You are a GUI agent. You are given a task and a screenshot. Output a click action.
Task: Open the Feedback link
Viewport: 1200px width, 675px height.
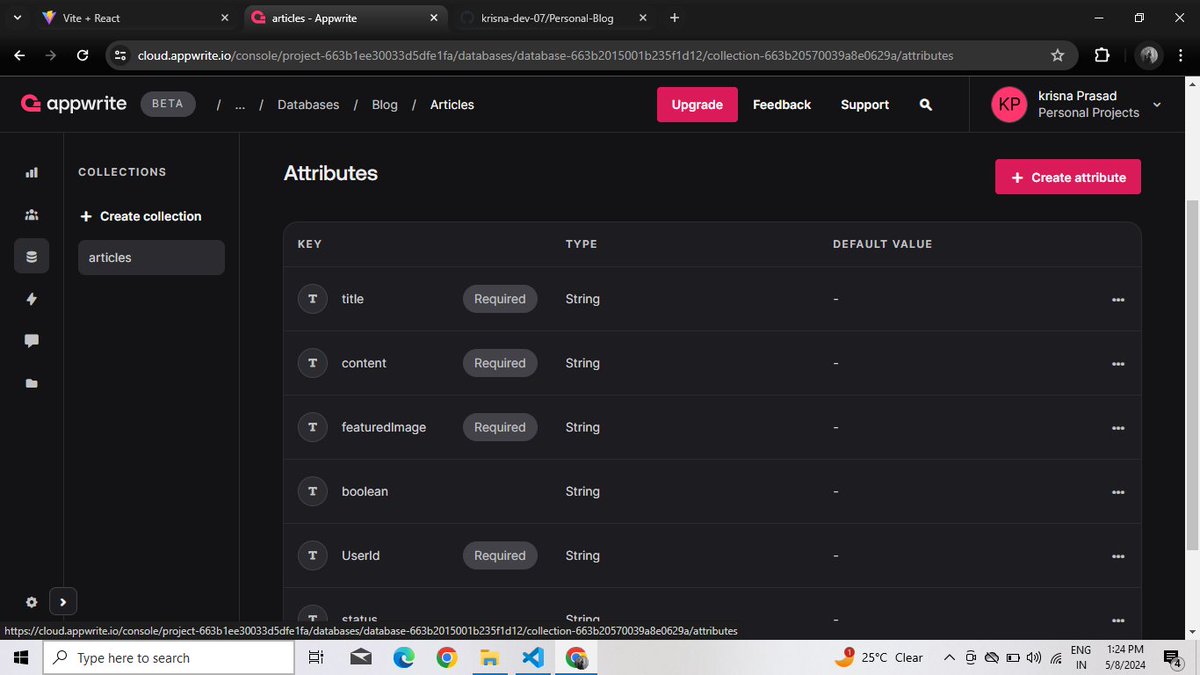point(782,104)
